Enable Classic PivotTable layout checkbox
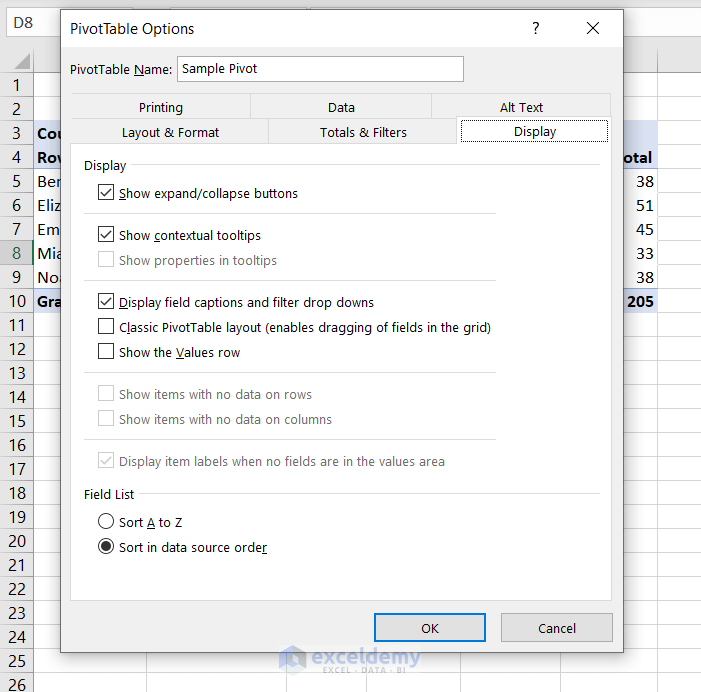Image resolution: width=701 pixels, height=692 pixels. tap(106, 326)
